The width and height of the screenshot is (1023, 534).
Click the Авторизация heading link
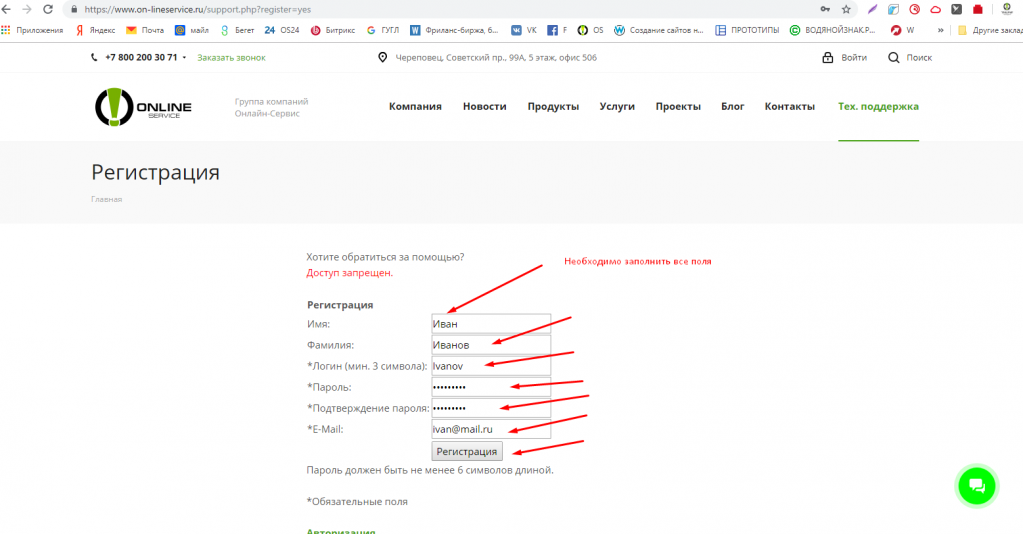[341, 530]
